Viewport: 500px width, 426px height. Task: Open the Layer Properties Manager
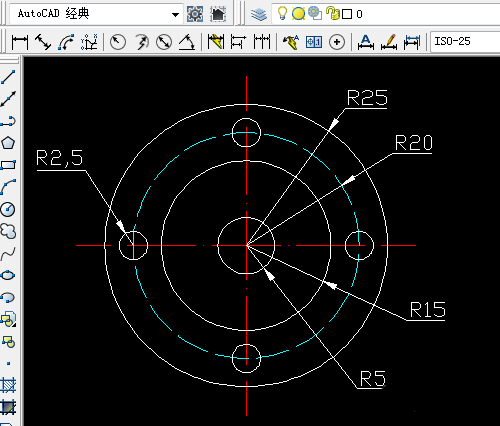coord(259,14)
